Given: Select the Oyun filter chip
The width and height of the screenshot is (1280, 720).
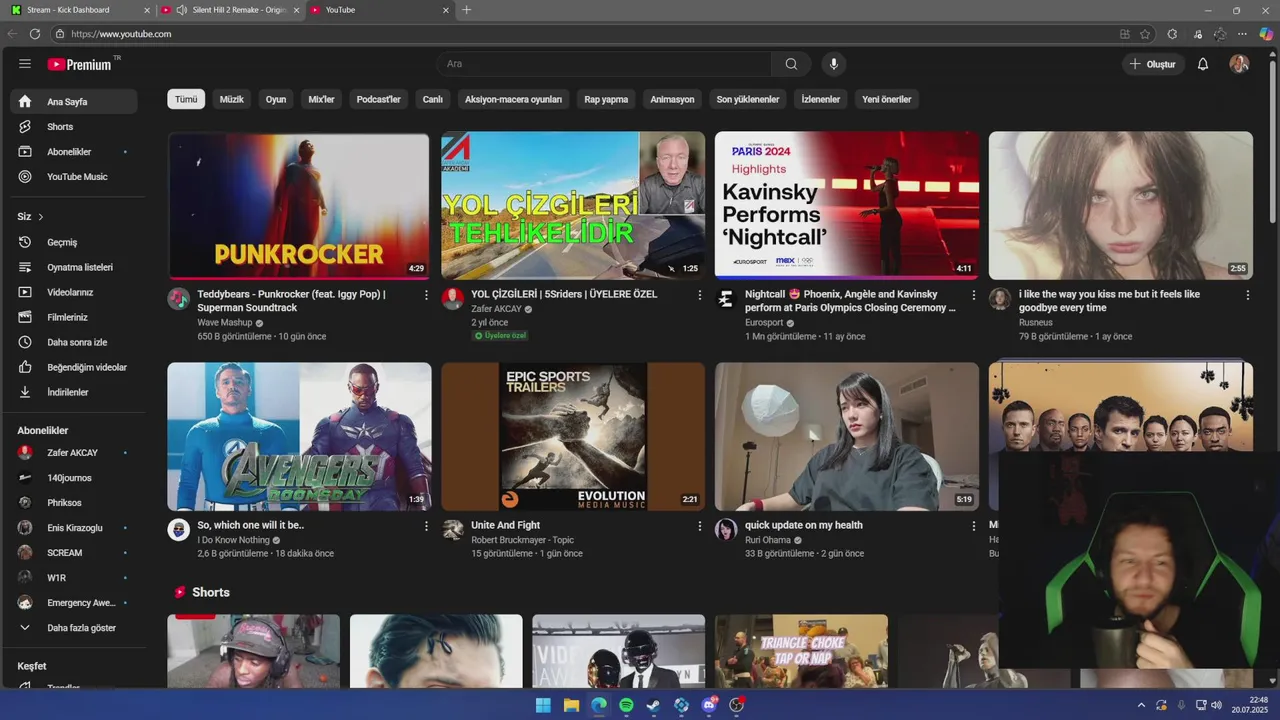Looking at the screenshot, I should (x=276, y=99).
